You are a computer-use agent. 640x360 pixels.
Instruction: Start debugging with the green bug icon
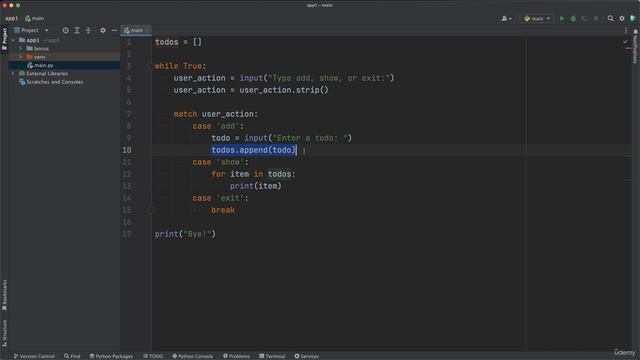pyautogui.click(x=573, y=18)
